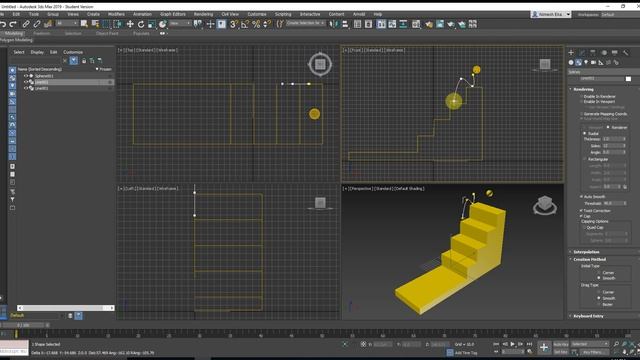Screen dimensions: 640x360
Task: Open Select by Name dialog icon
Action: 96,24
